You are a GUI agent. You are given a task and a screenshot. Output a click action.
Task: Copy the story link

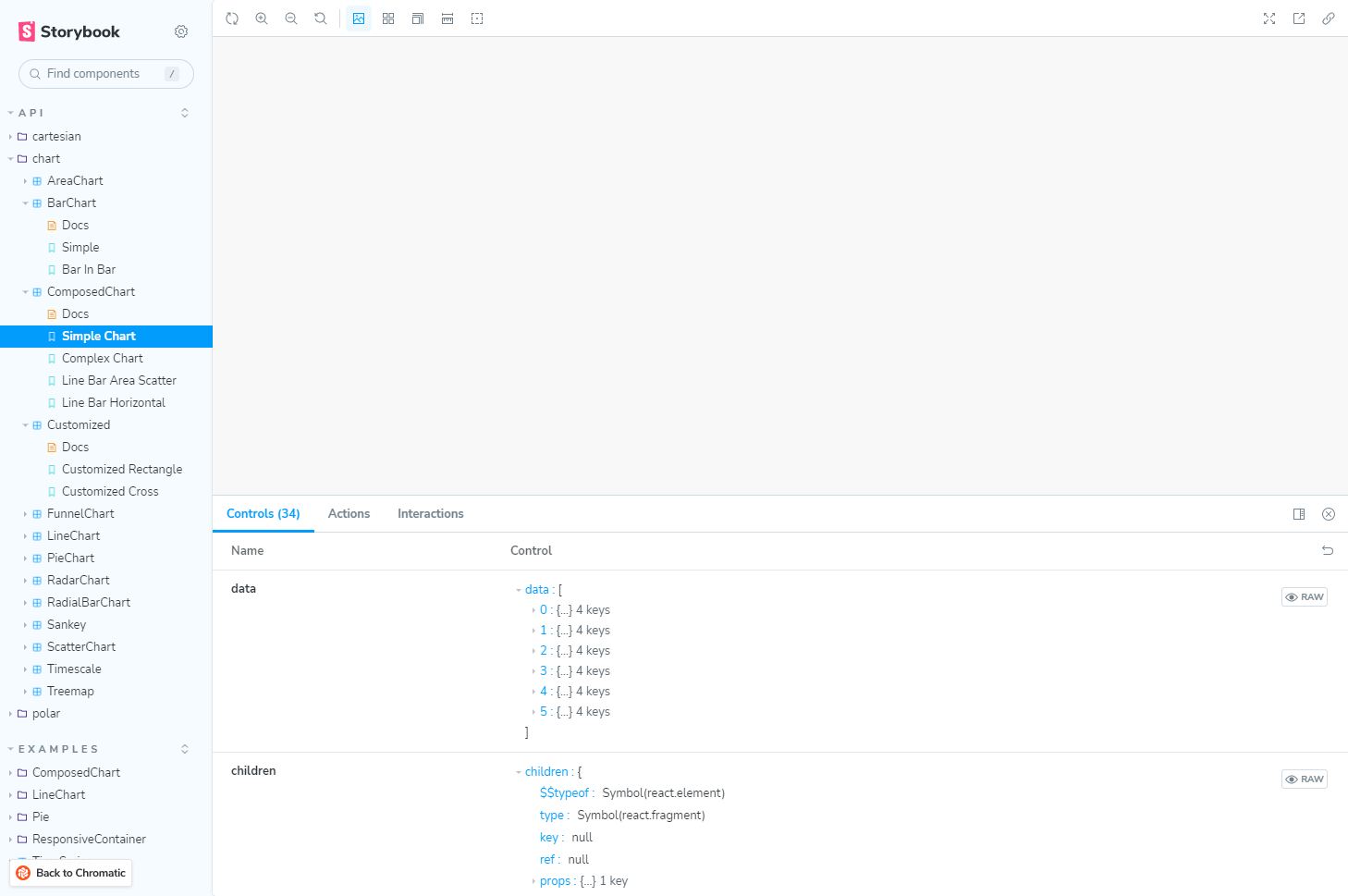click(x=1329, y=18)
